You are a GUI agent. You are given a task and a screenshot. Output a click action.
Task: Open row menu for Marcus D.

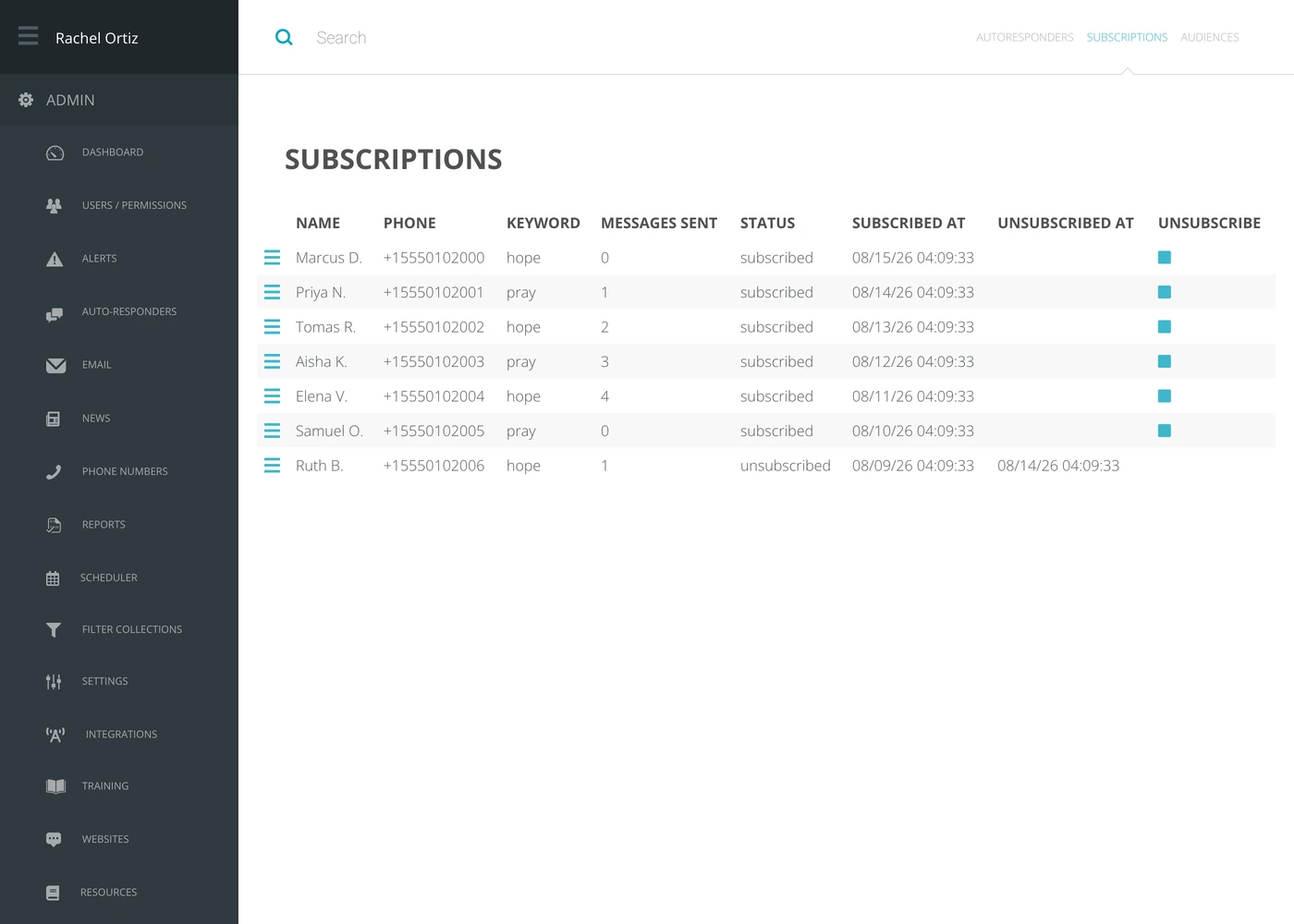[272, 258]
